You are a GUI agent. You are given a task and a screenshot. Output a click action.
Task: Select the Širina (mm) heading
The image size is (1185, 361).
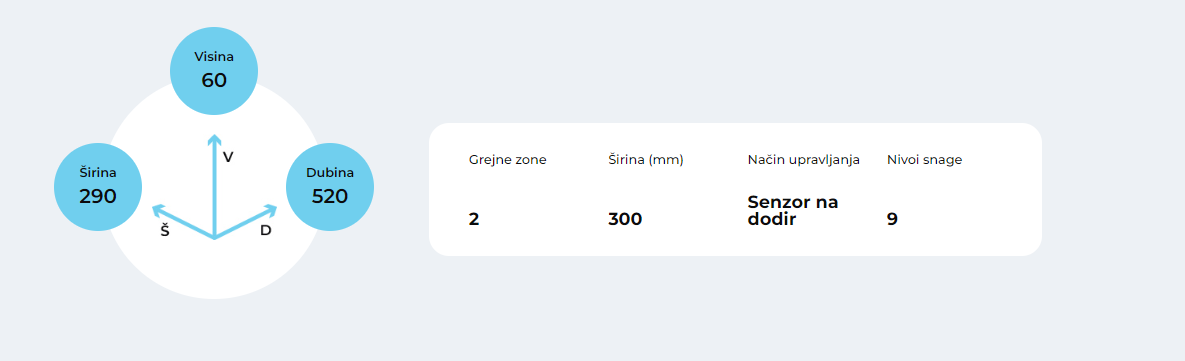tap(645, 160)
